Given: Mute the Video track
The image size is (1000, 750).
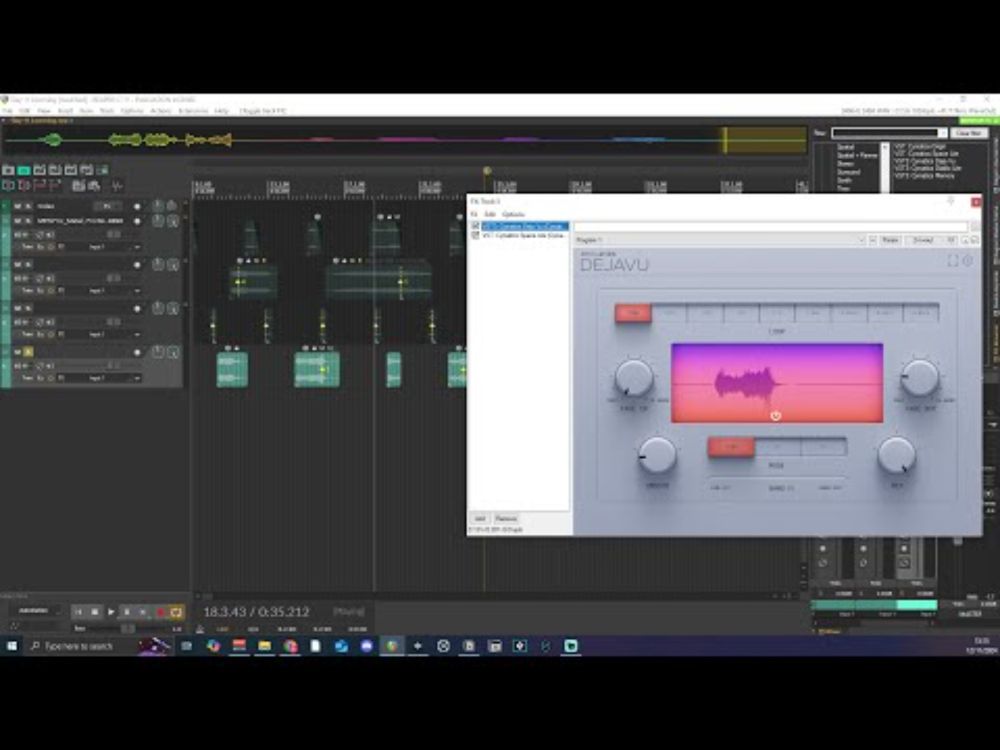Looking at the screenshot, I should pyautogui.click(x=18, y=206).
